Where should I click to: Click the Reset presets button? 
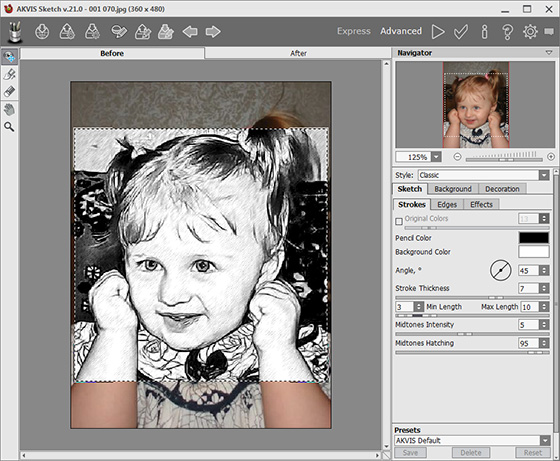[532, 453]
